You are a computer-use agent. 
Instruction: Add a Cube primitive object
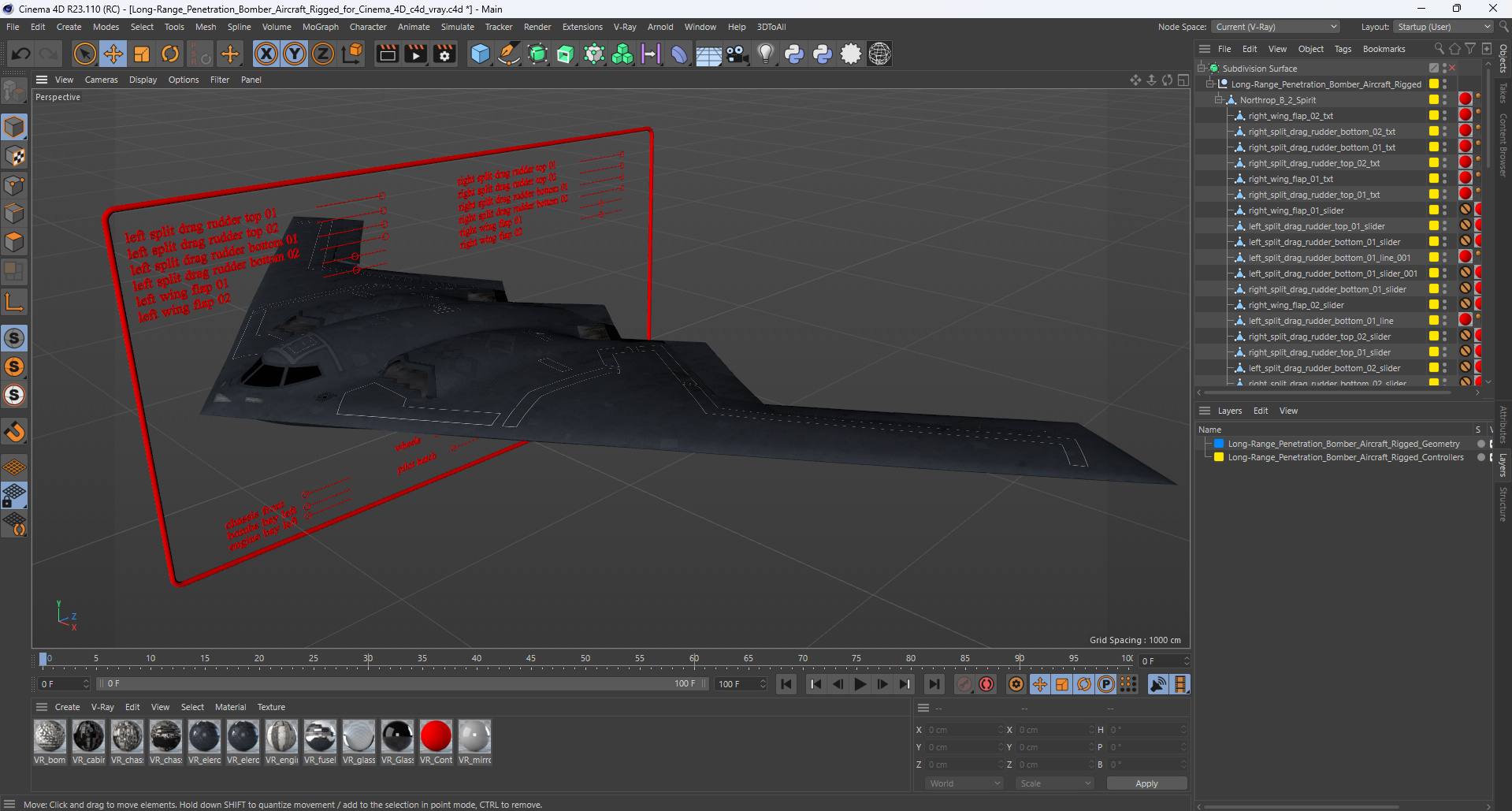[480, 54]
